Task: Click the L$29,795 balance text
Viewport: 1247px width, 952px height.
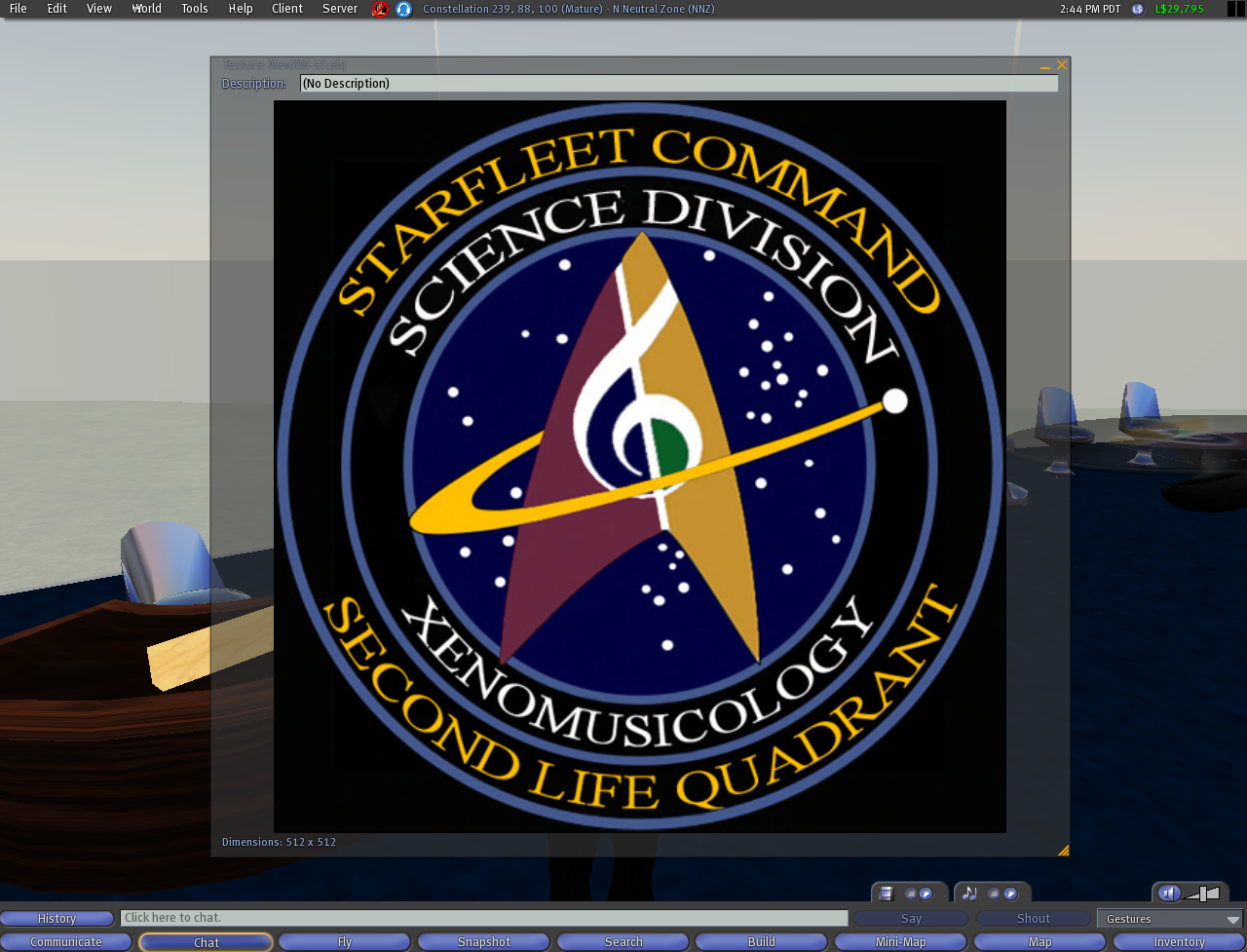Action: pos(1180,9)
